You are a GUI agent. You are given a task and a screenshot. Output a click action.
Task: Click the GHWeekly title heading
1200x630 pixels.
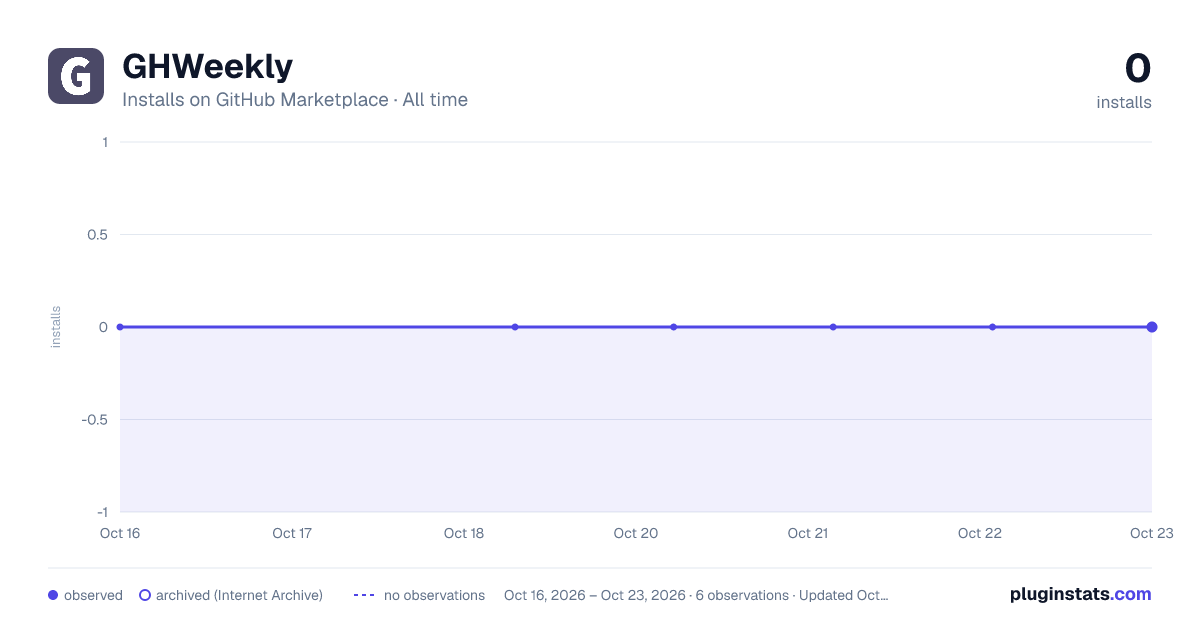tap(207, 66)
